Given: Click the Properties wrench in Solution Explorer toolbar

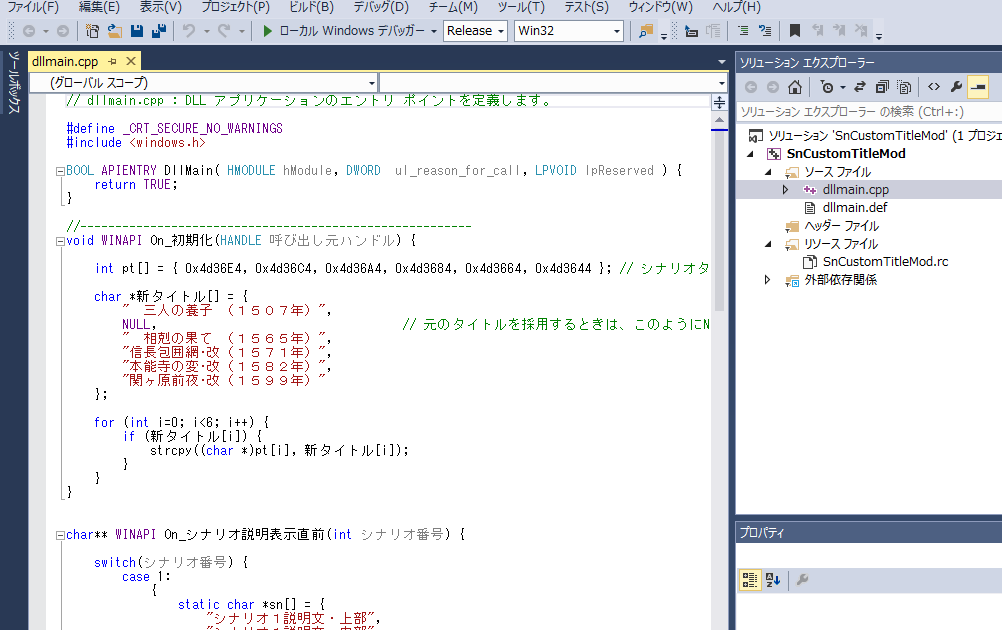Looking at the screenshot, I should coord(956,87).
